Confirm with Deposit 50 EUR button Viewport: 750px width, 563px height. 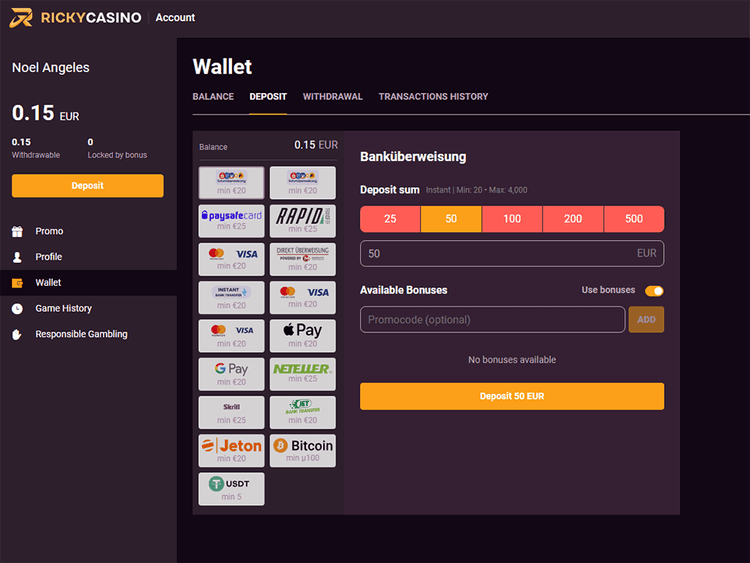pos(512,396)
